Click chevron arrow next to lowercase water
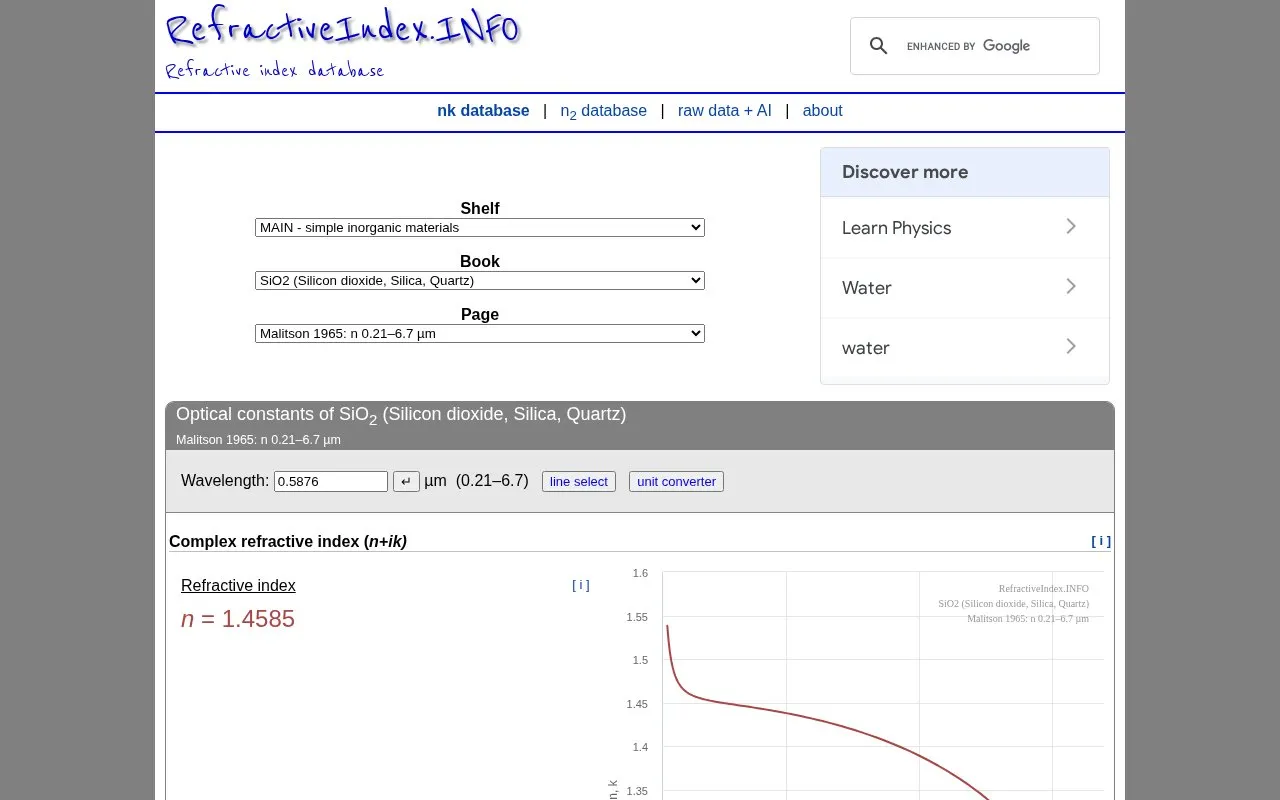The width and height of the screenshot is (1280, 800). [x=1071, y=347]
